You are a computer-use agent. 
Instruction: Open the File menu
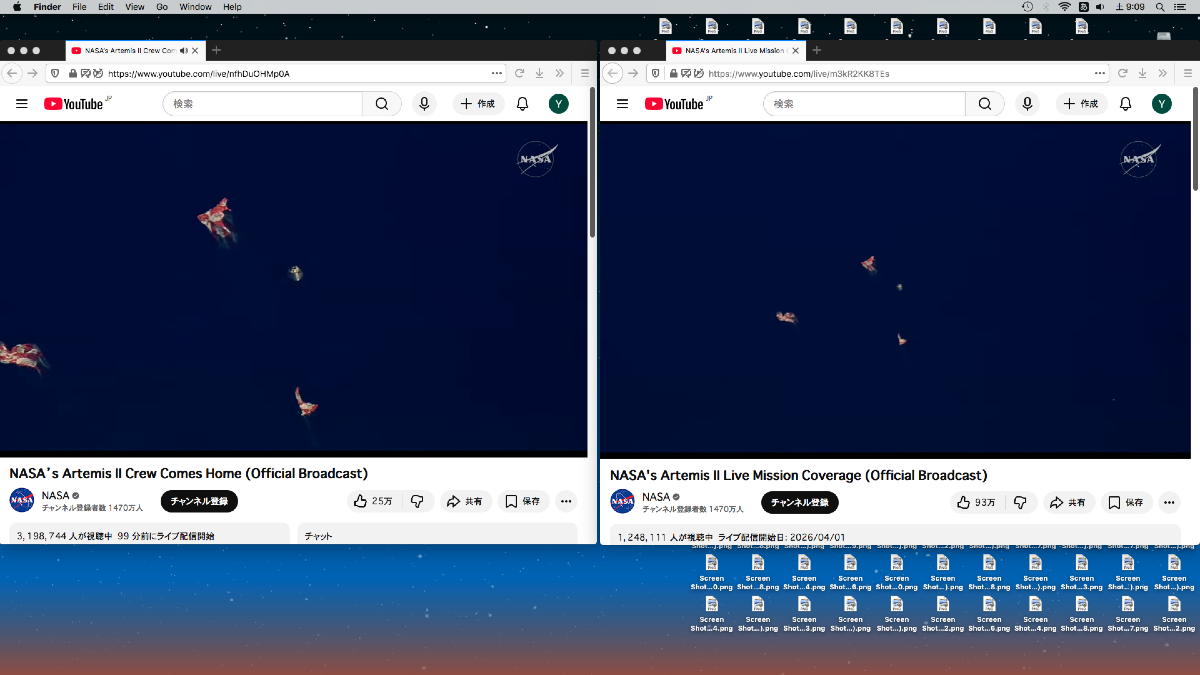pos(79,7)
